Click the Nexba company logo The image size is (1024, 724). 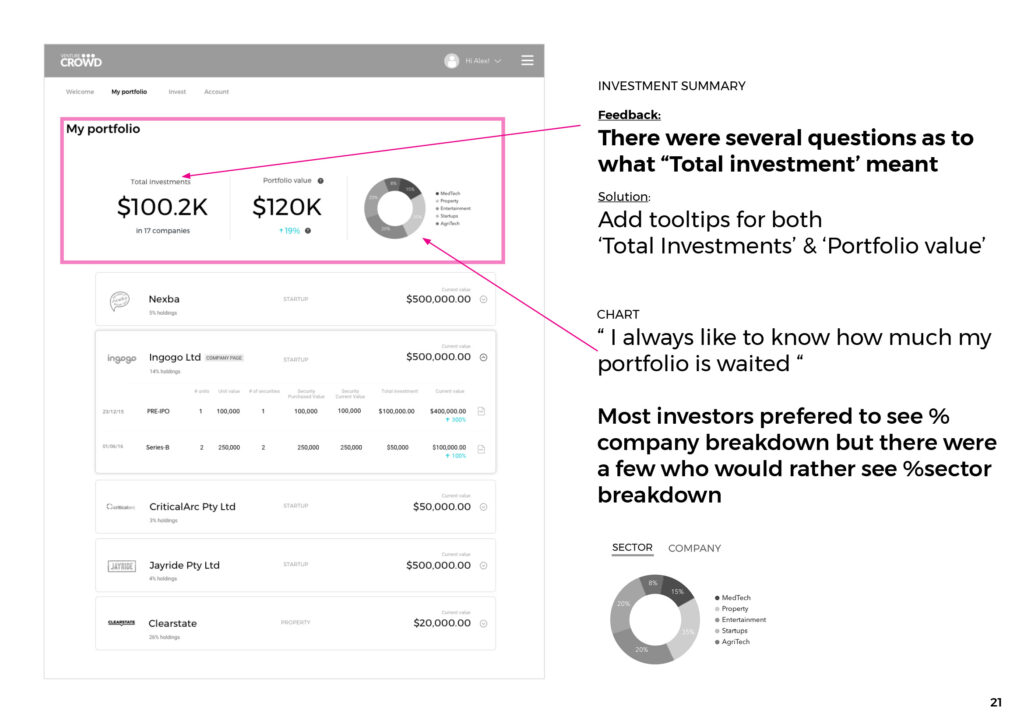coord(120,300)
